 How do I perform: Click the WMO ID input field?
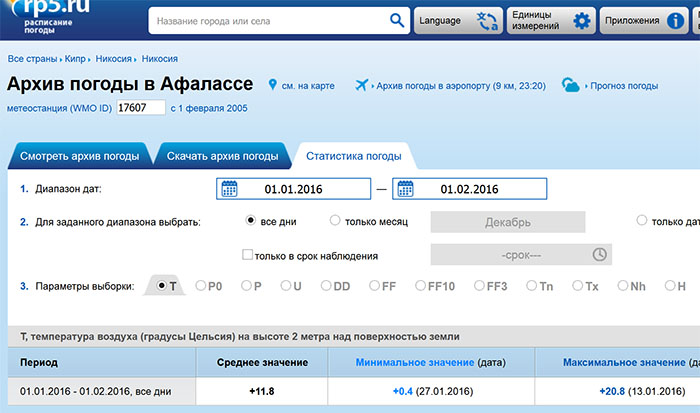[140, 108]
